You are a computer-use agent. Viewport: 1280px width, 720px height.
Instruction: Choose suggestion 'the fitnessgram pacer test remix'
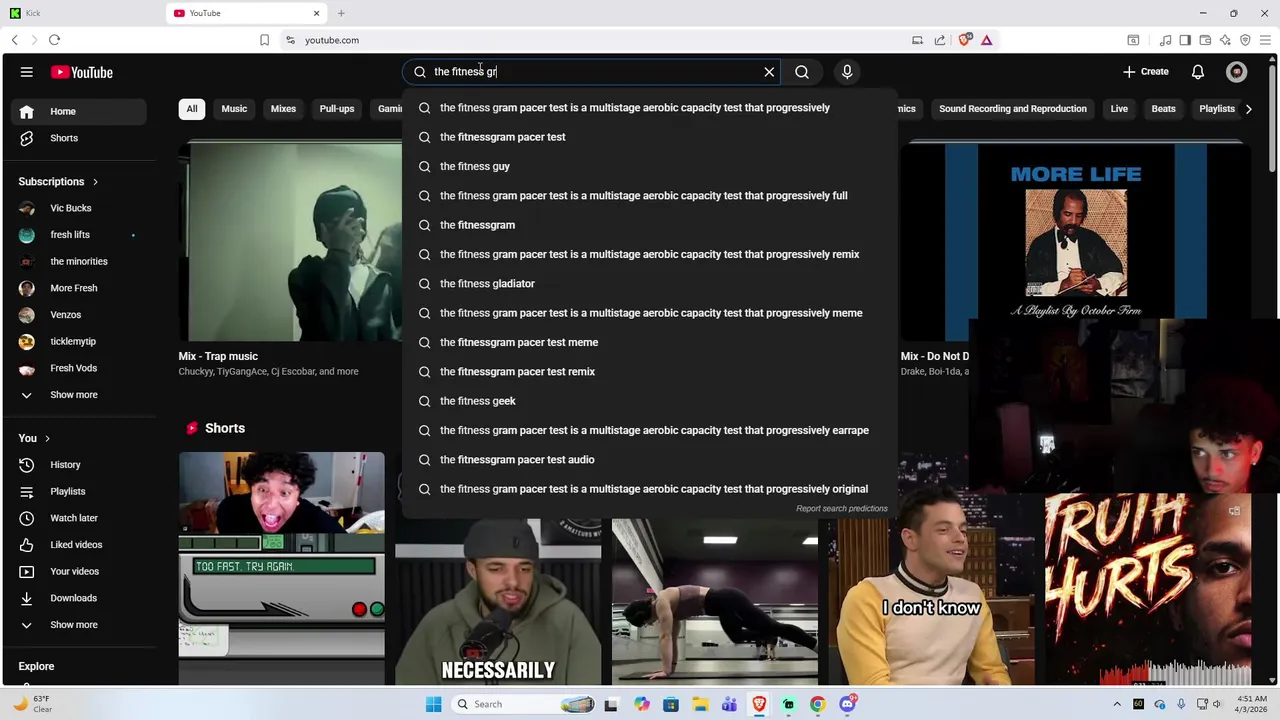tap(650, 372)
